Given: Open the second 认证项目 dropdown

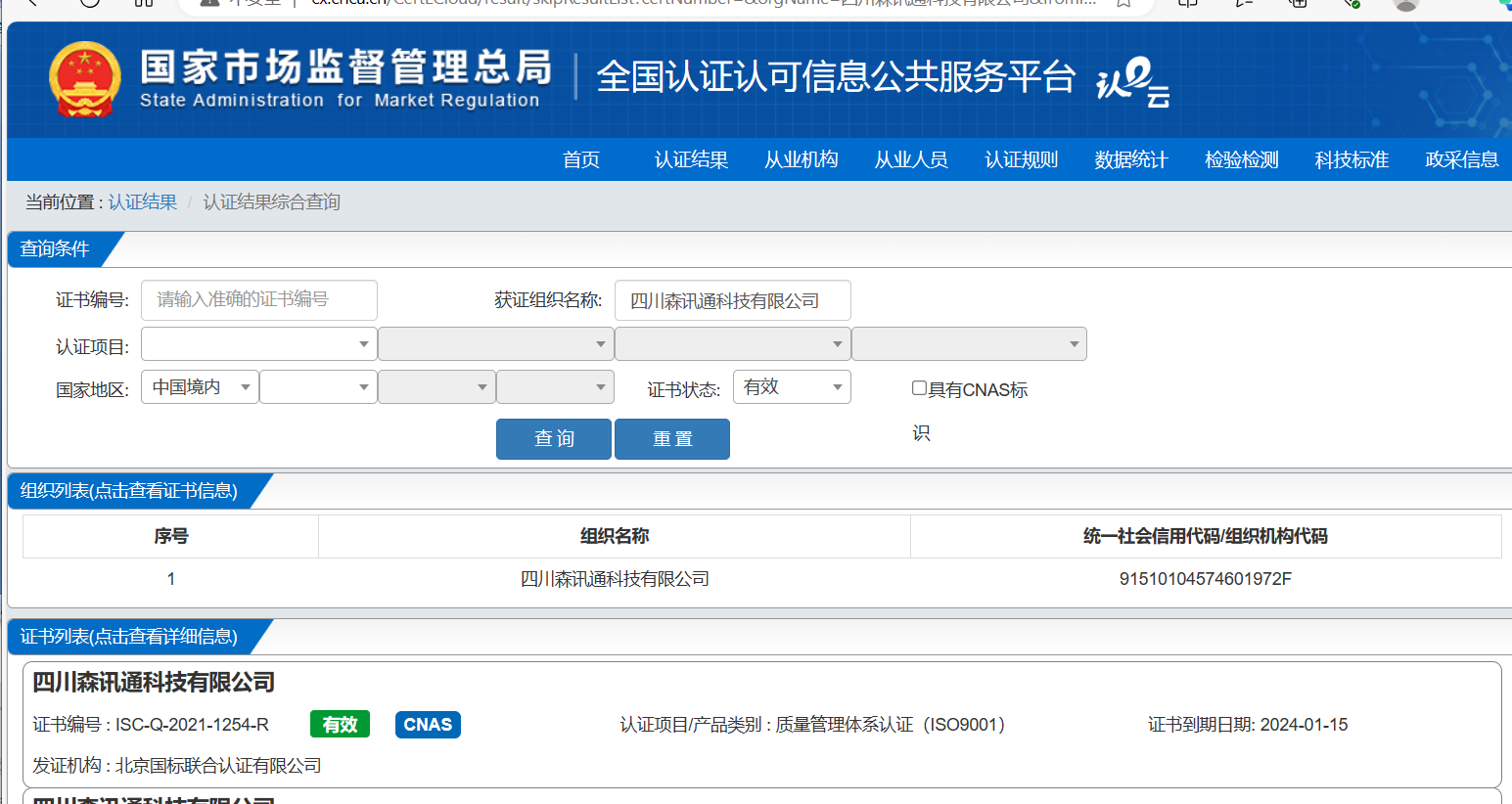Looking at the screenshot, I should (496, 344).
